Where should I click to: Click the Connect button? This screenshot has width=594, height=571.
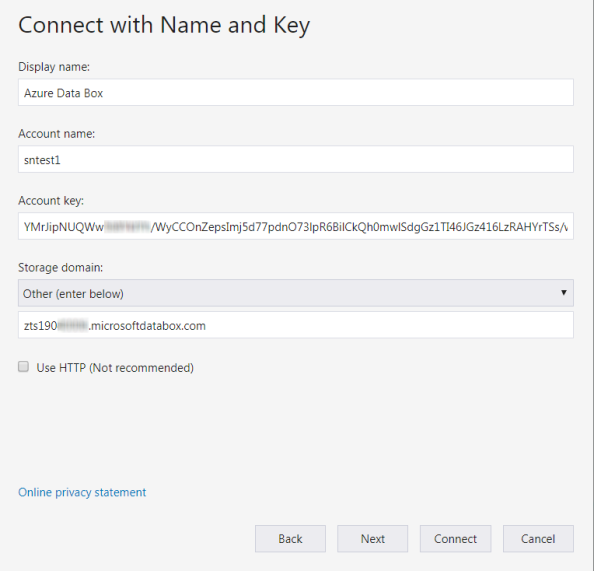click(455, 539)
